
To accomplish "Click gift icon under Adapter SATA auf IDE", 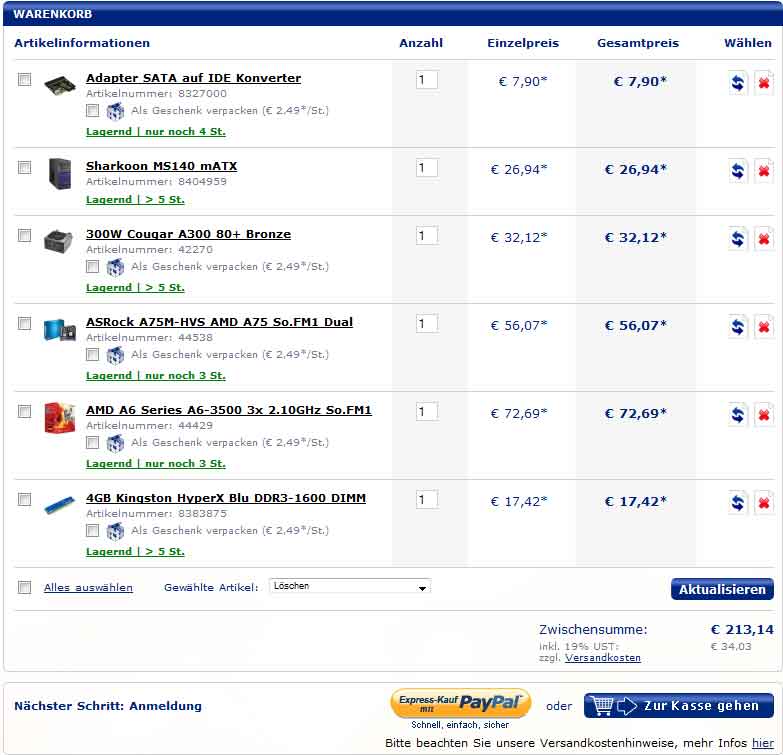I will click(115, 111).
